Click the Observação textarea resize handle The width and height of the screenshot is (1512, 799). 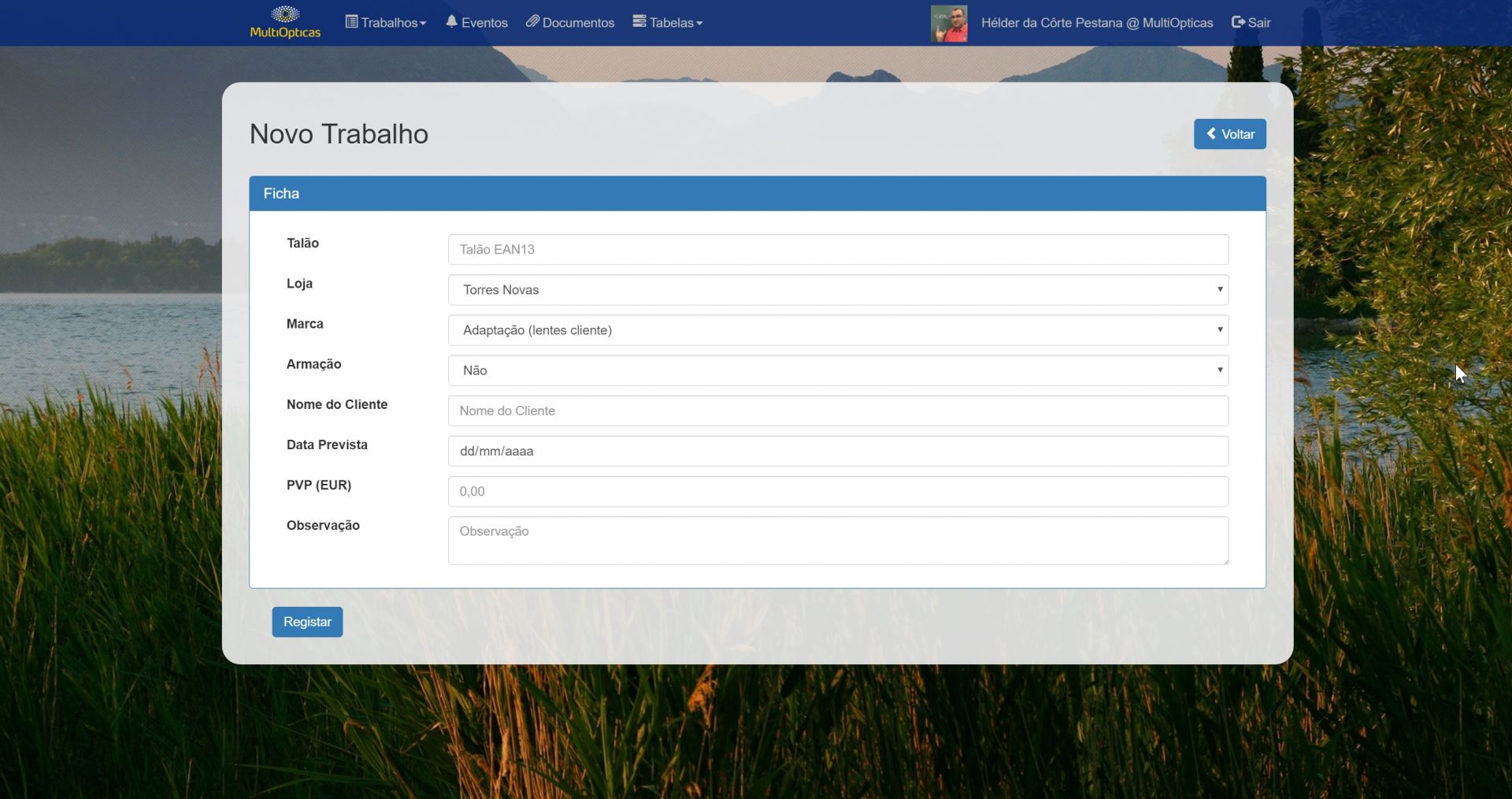tap(1225, 561)
